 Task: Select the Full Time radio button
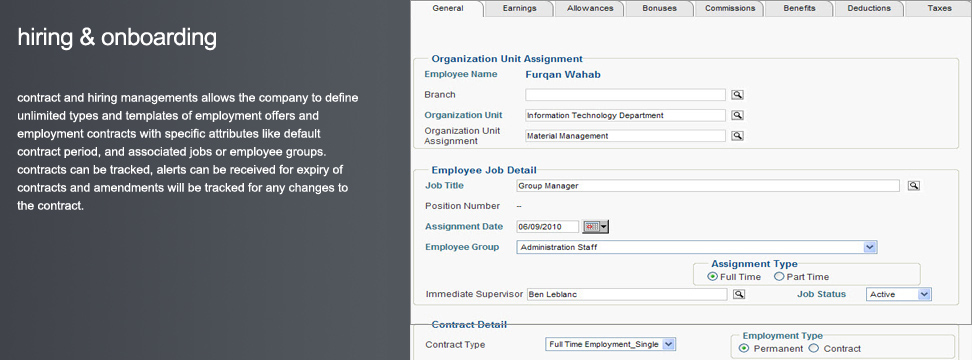point(713,277)
